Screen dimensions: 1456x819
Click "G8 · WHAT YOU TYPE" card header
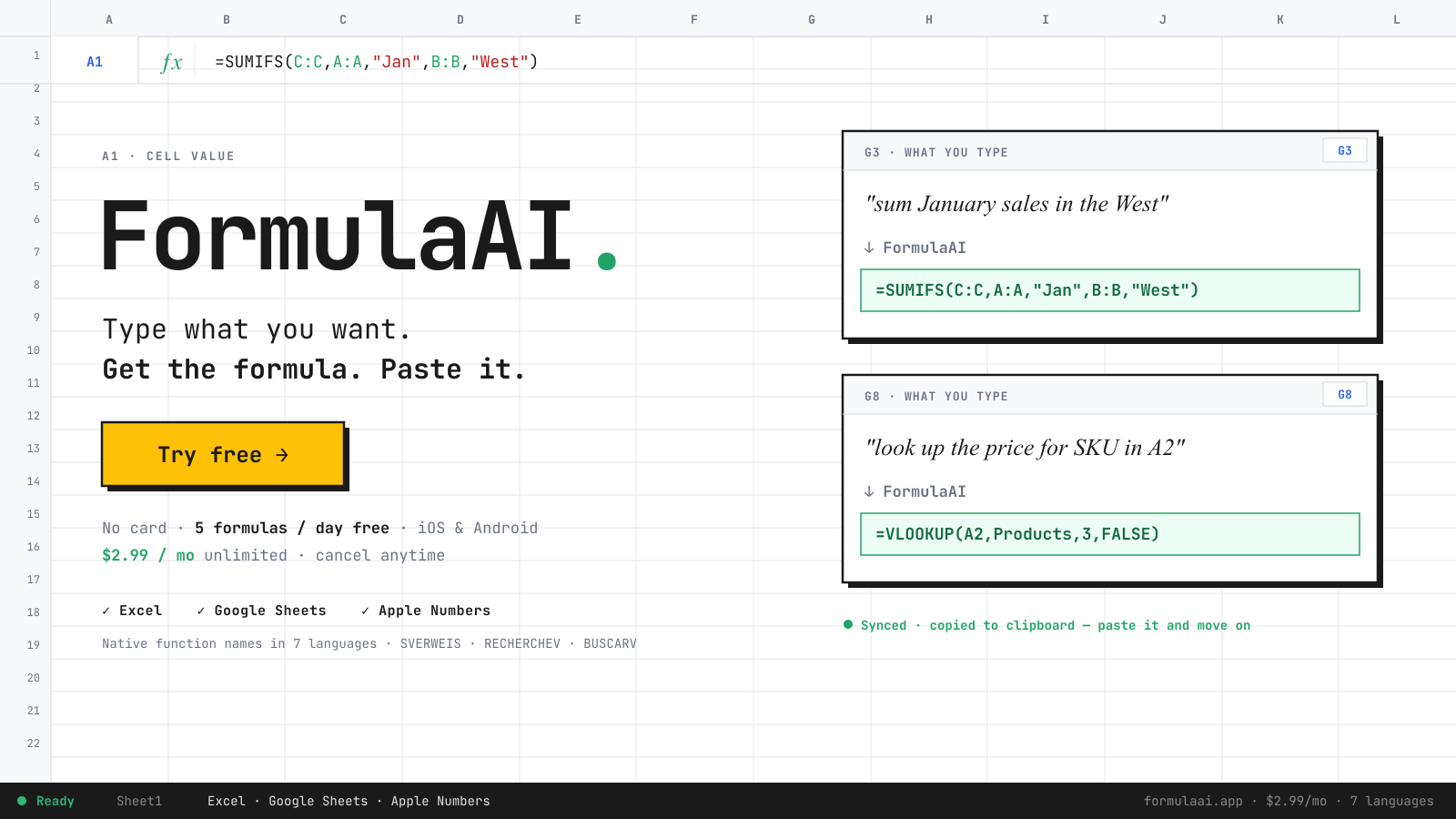click(936, 396)
